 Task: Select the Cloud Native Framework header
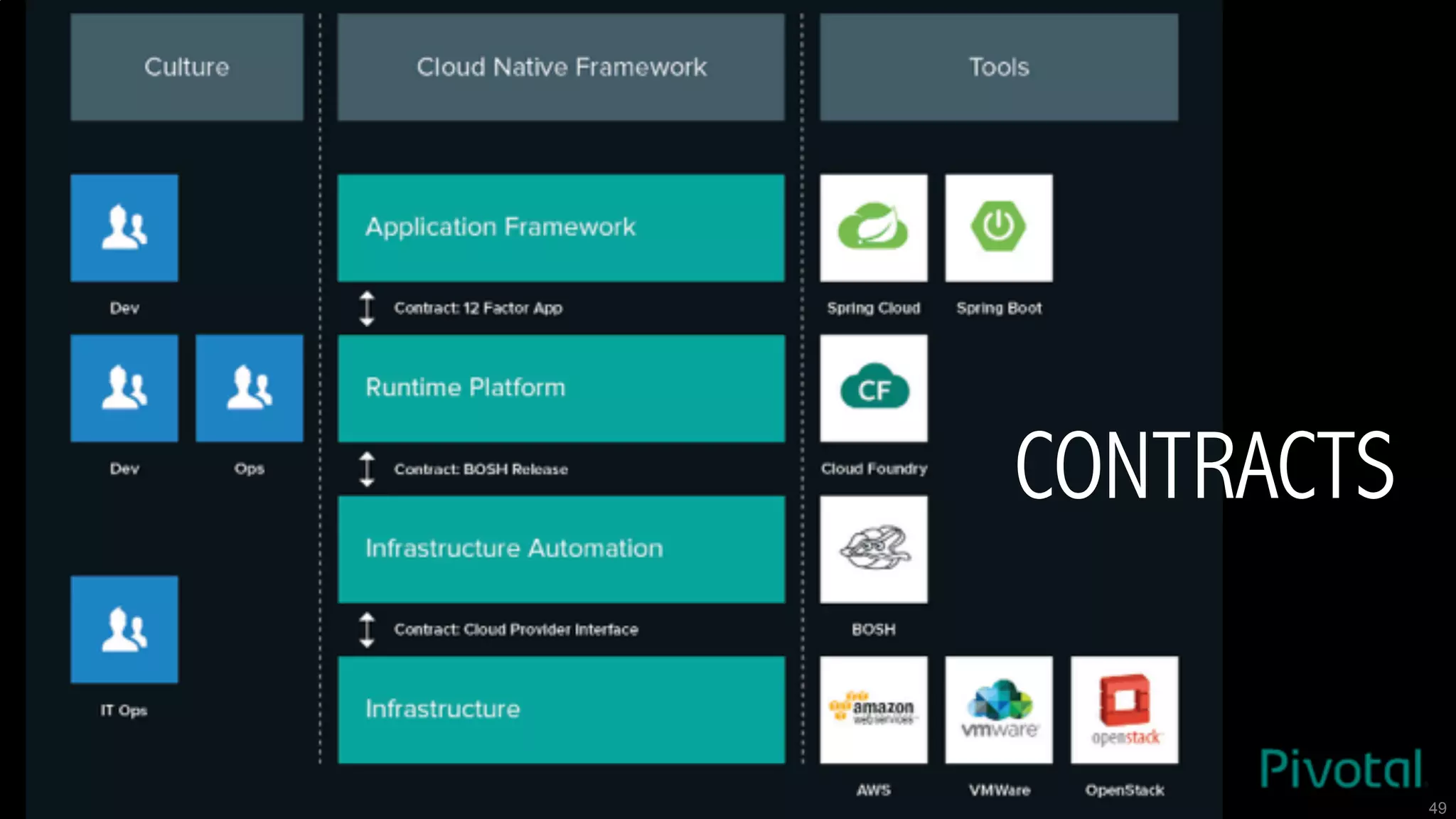pyautogui.click(x=561, y=67)
